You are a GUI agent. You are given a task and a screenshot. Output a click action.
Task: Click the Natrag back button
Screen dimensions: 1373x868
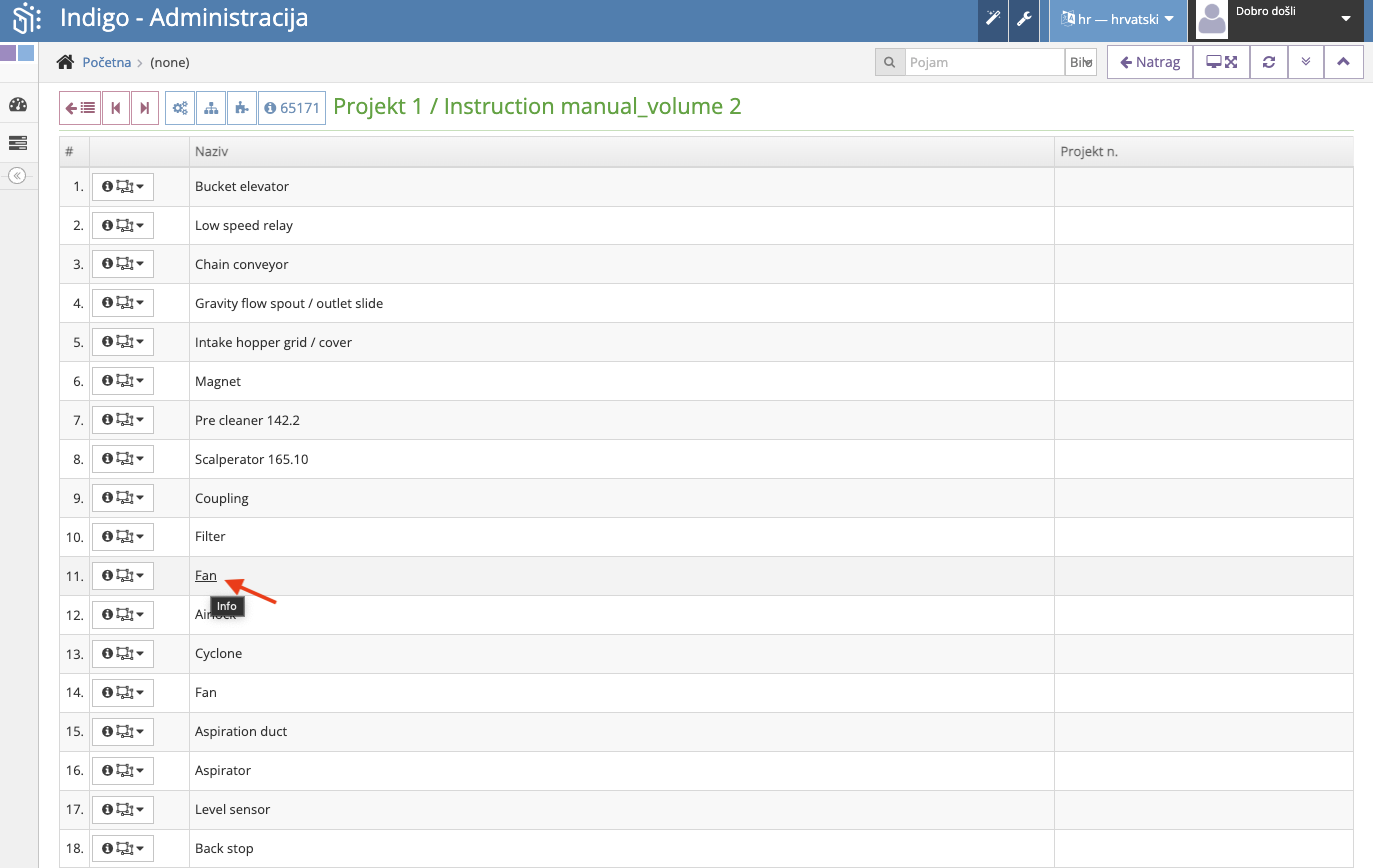[x=1150, y=62]
